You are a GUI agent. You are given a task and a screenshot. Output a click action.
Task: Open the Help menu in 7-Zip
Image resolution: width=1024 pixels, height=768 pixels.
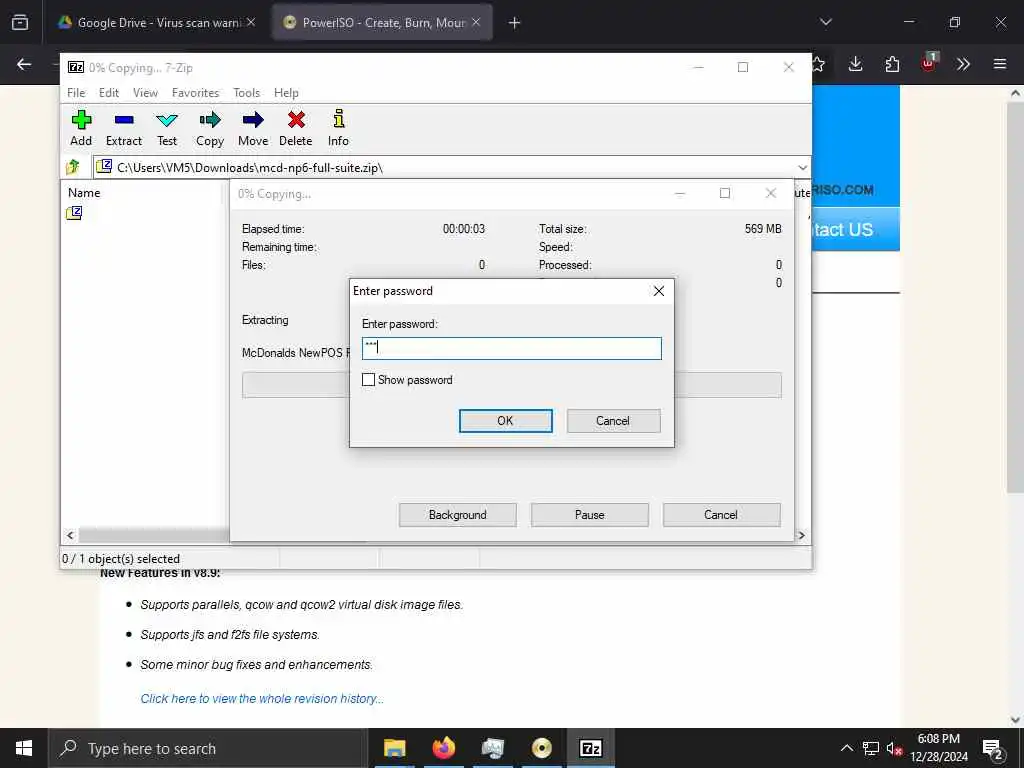(x=286, y=93)
